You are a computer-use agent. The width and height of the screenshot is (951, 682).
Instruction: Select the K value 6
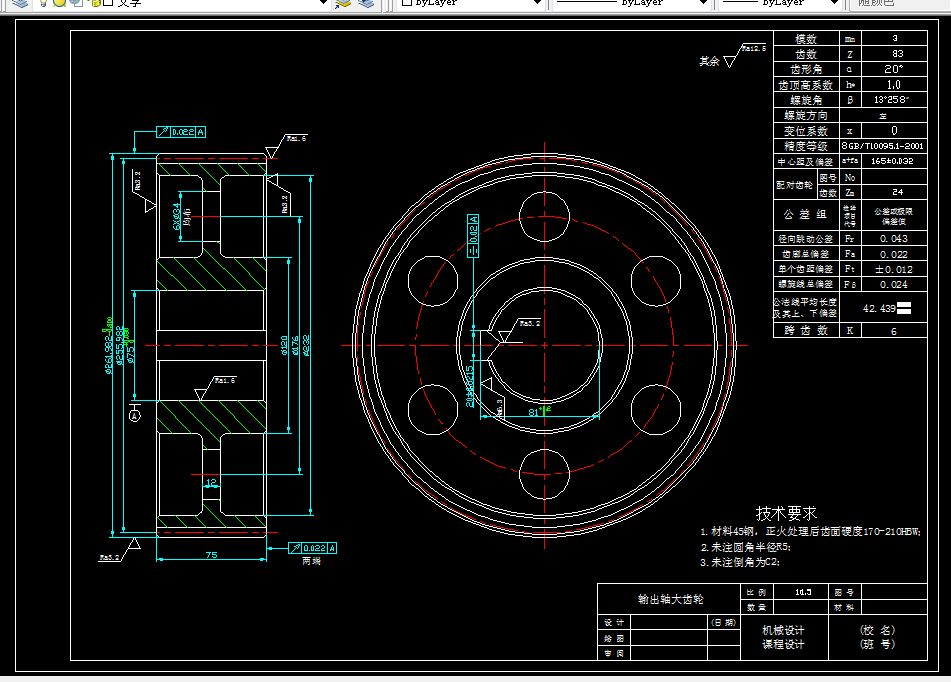coord(893,331)
